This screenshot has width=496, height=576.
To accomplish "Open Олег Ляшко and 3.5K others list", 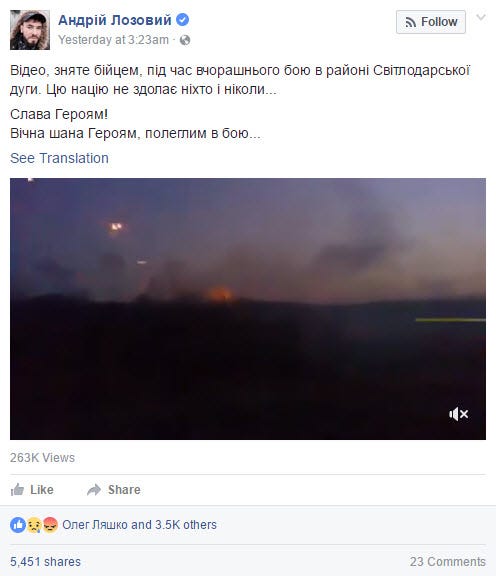I will (x=139, y=525).
